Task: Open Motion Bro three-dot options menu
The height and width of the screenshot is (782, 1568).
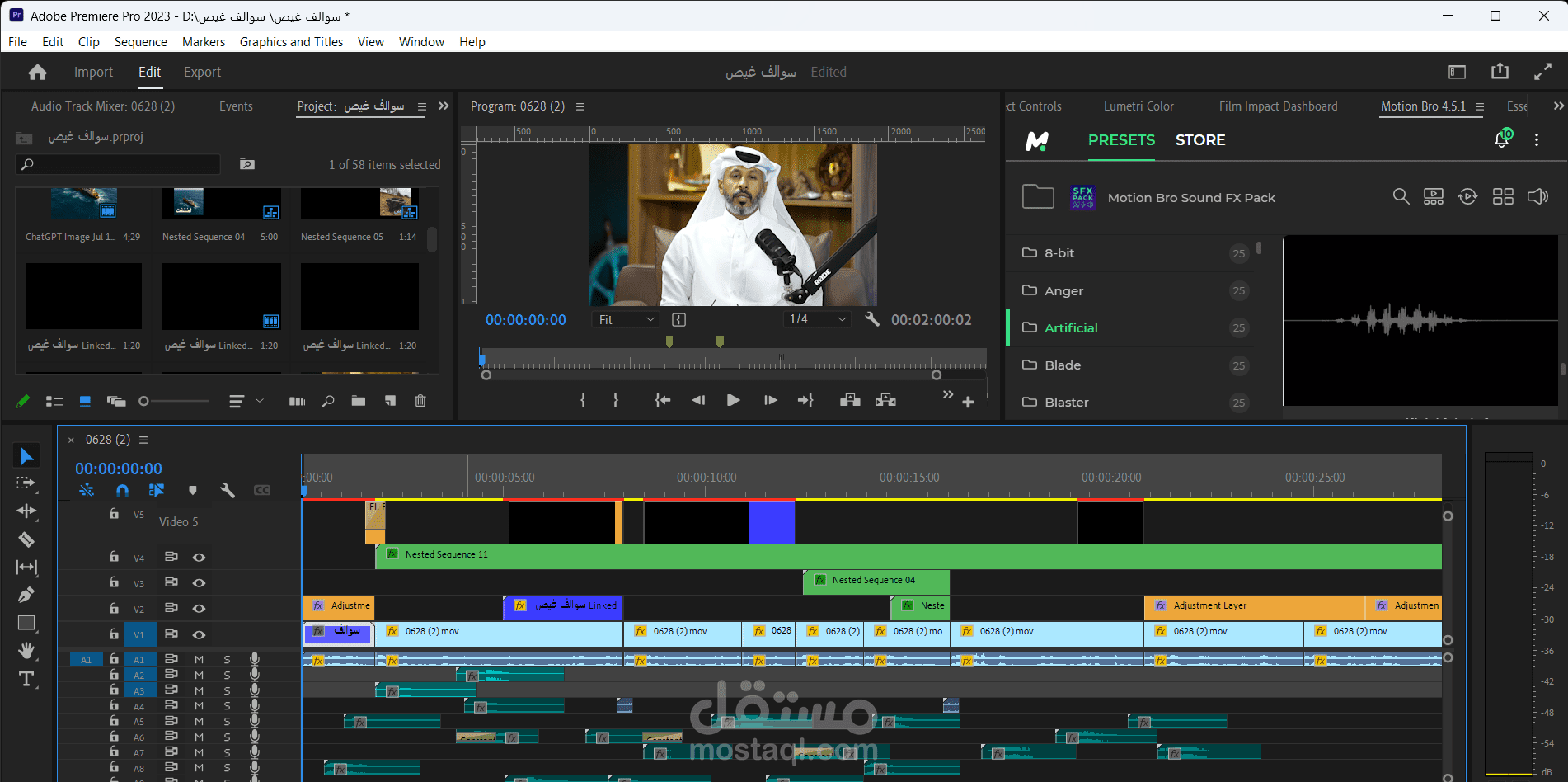Action: [x=1537, y=140]
